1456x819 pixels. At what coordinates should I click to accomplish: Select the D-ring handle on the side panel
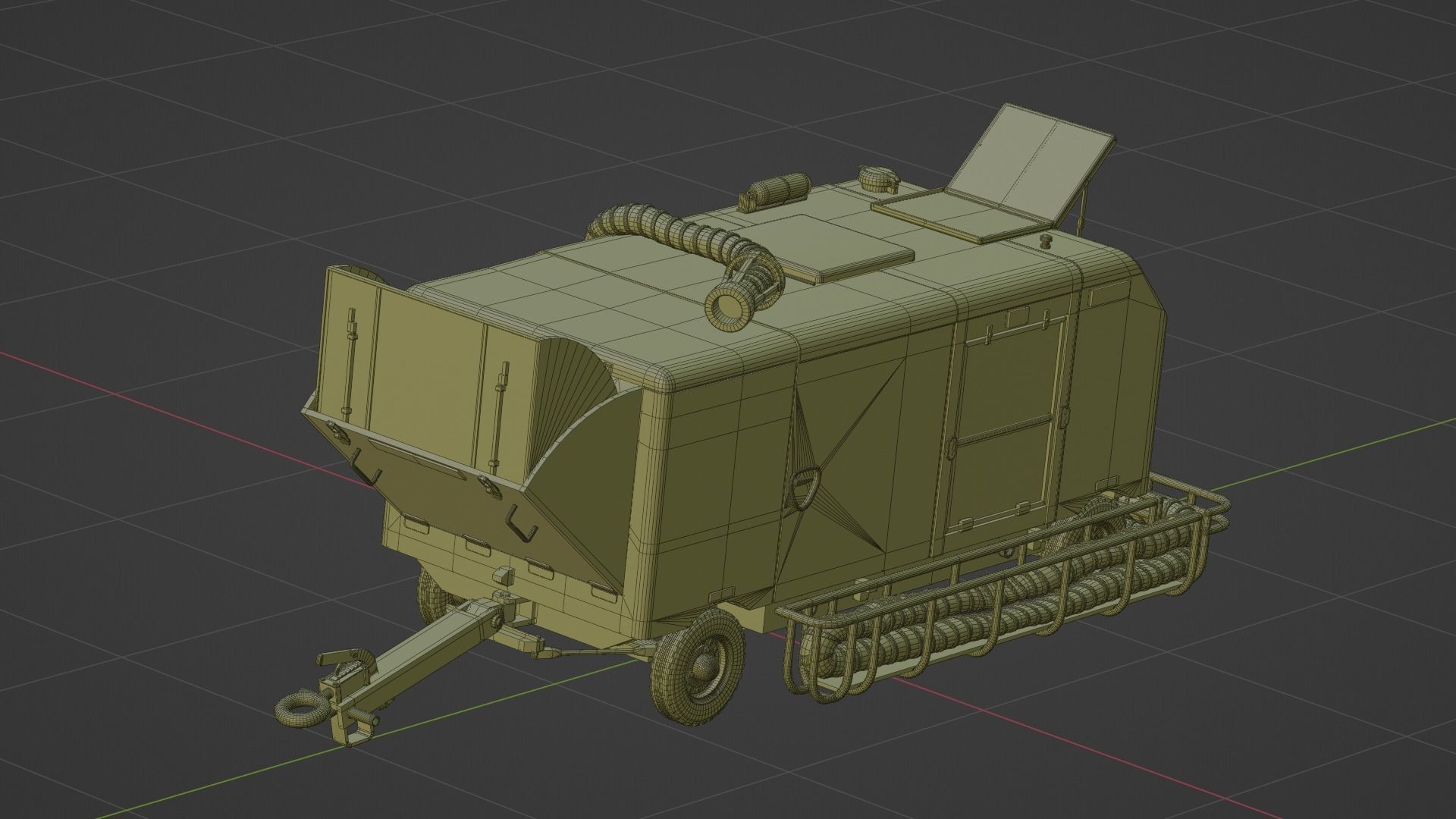pyautogui.click(x=804, y=489)
